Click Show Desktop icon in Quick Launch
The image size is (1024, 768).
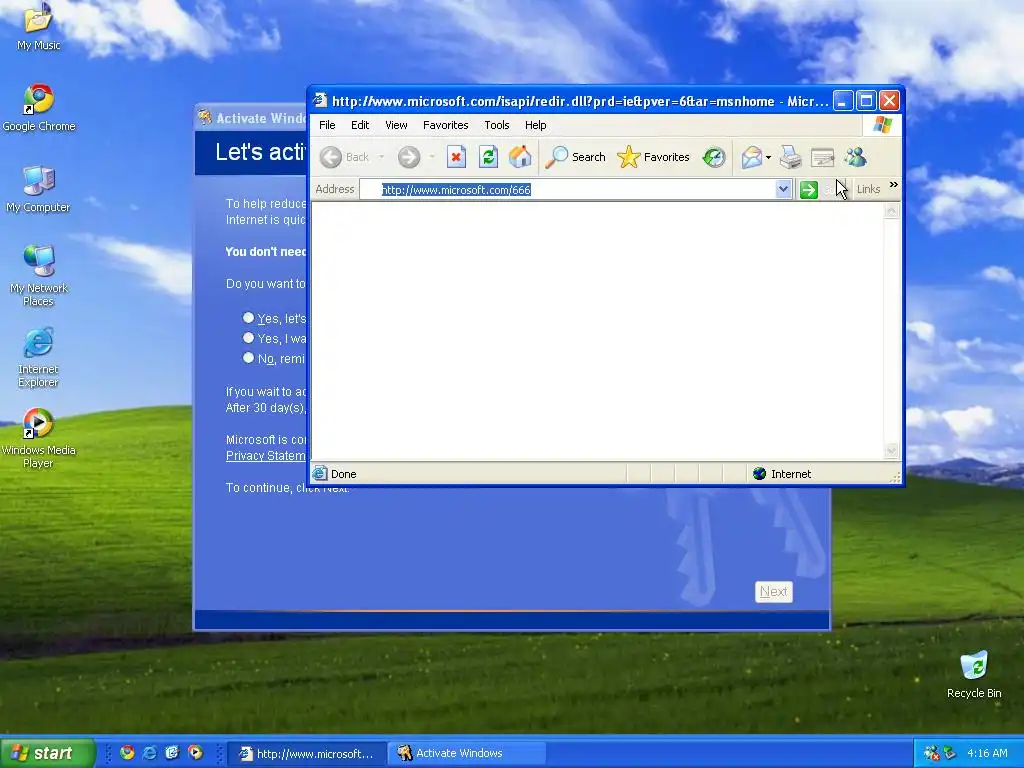[x=172, y=752]
